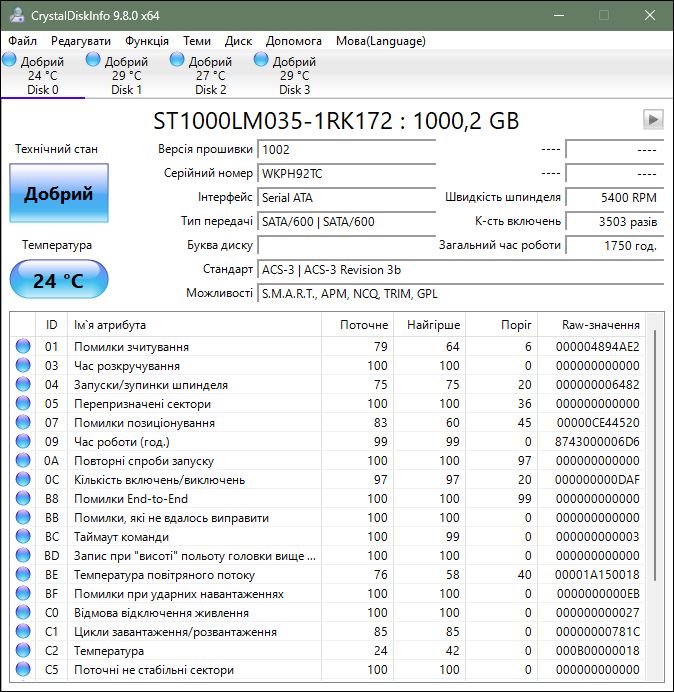Click raw value 000B00000018
The height and width of the screenshot is (692, 674).
[x=598, y=651]
